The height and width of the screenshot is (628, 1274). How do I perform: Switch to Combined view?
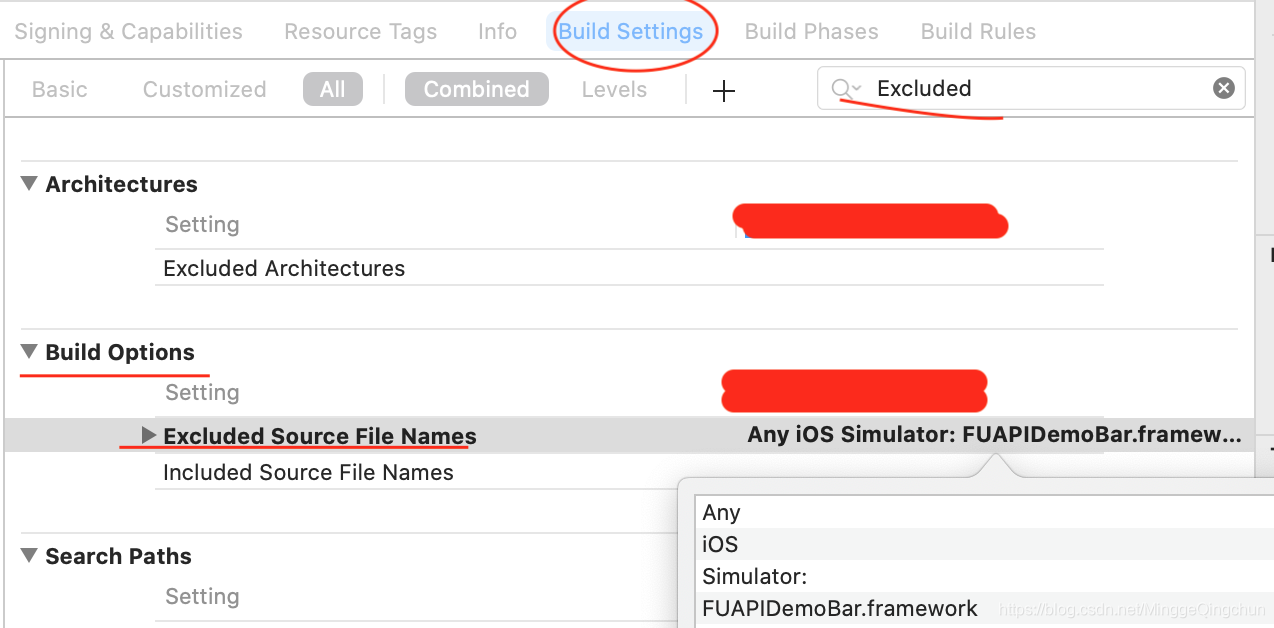pyautogui.click(x=476, y=90)
